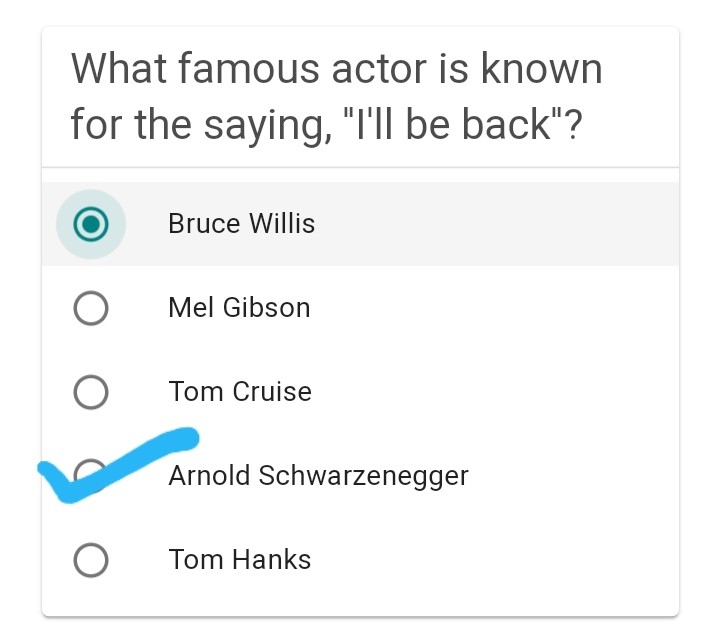This screenshot has height=628, width=720.
Task: Click the surname "Schwarzenegger"
Action: click(364, 477)
